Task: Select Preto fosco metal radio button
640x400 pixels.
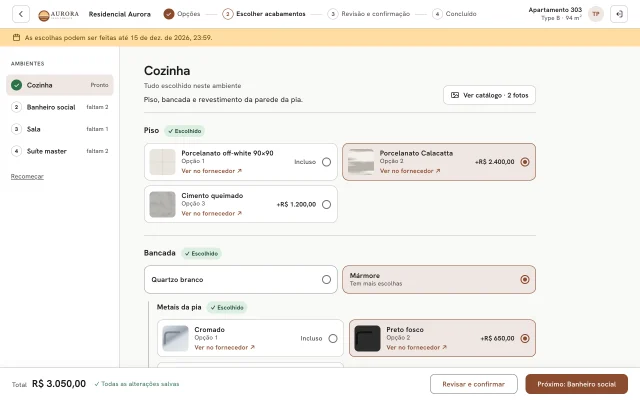Action: pyautogui.click(x=525, y=338)
